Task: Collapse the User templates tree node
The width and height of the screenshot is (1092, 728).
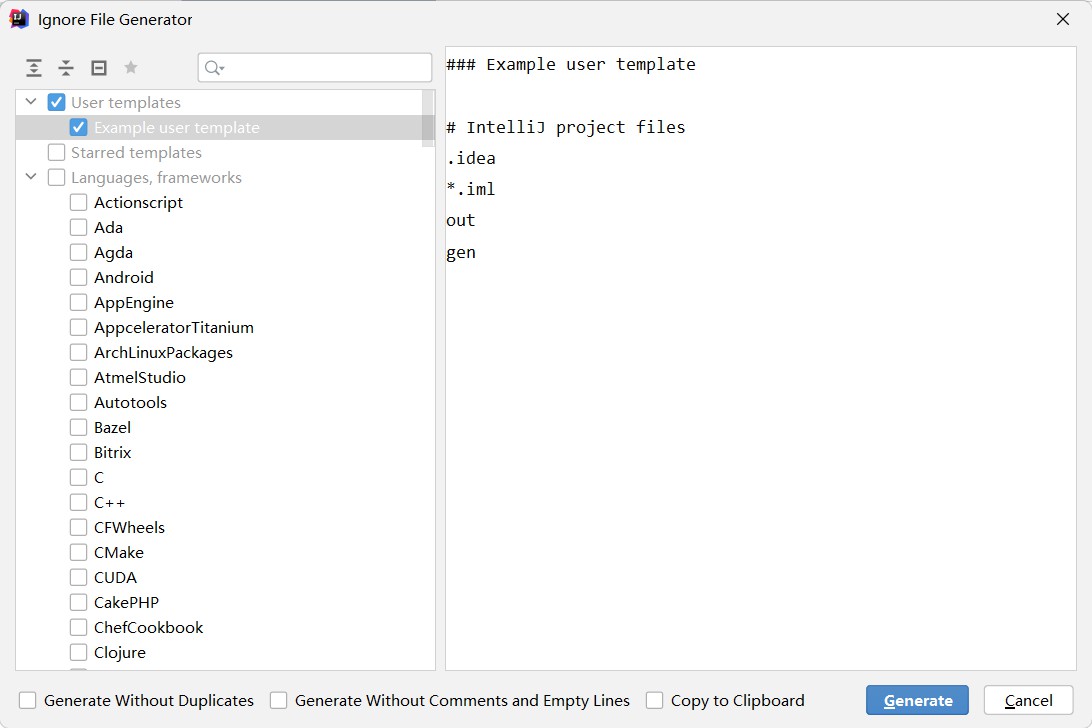Action: pyautogui.click(x=31, y=102)
